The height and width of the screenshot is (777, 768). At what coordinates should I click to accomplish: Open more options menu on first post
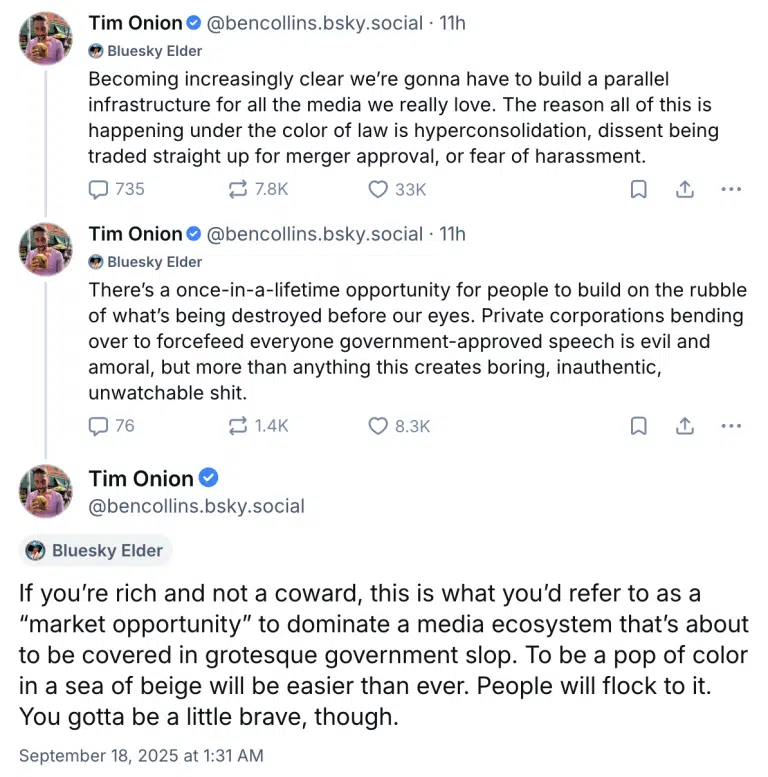tap(731, 189)
